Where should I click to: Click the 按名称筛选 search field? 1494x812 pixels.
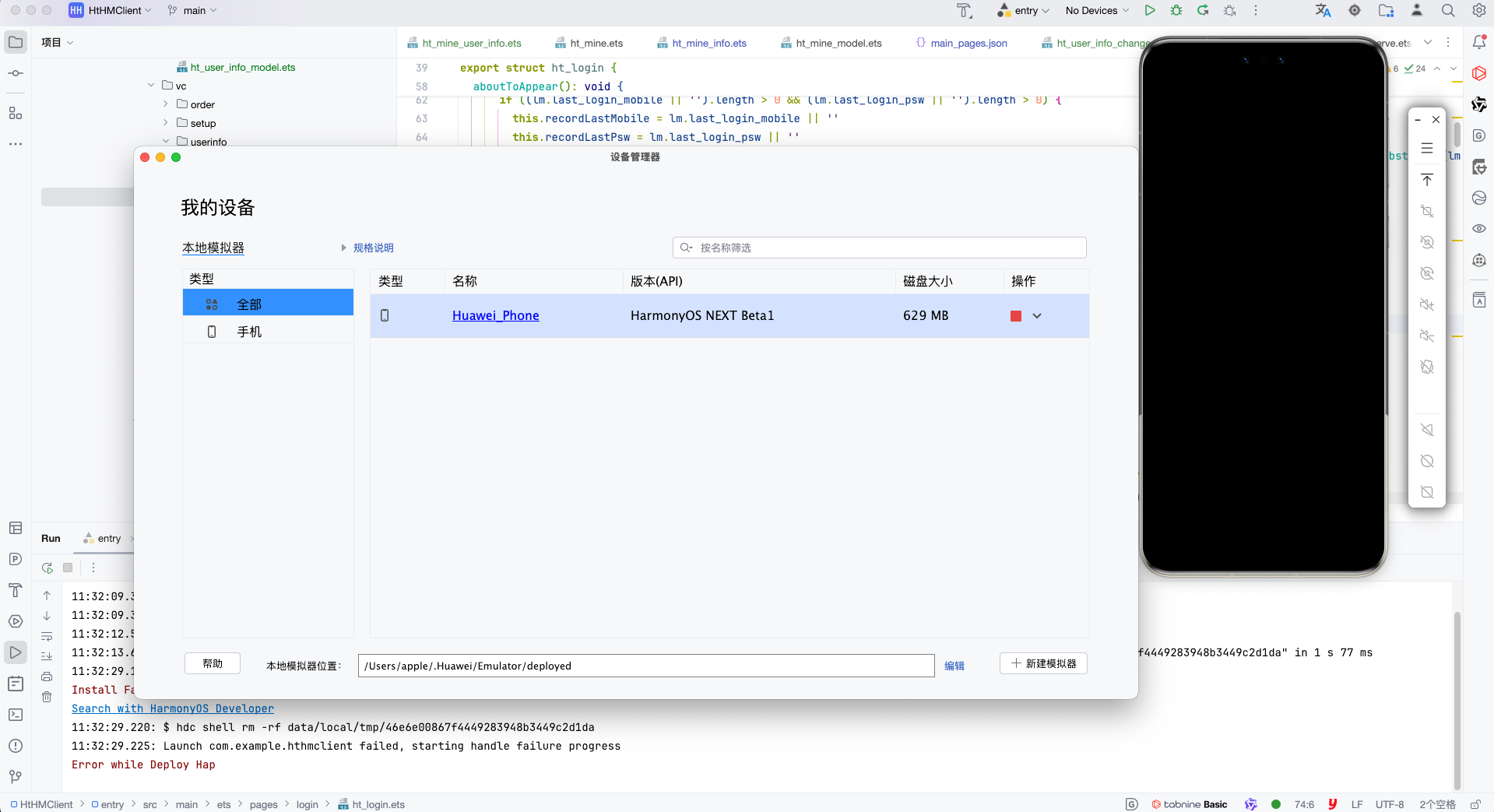(x=888, y=248)
